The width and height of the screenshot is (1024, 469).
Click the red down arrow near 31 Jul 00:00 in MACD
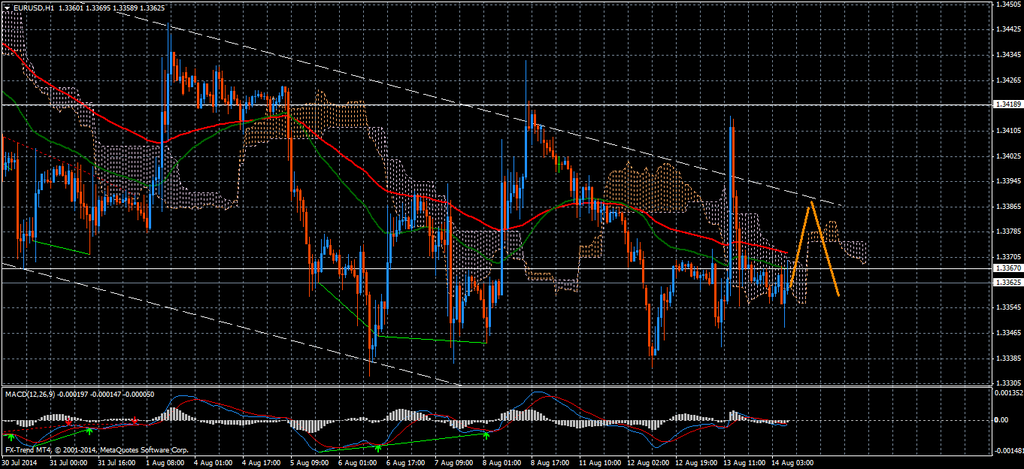69,423
